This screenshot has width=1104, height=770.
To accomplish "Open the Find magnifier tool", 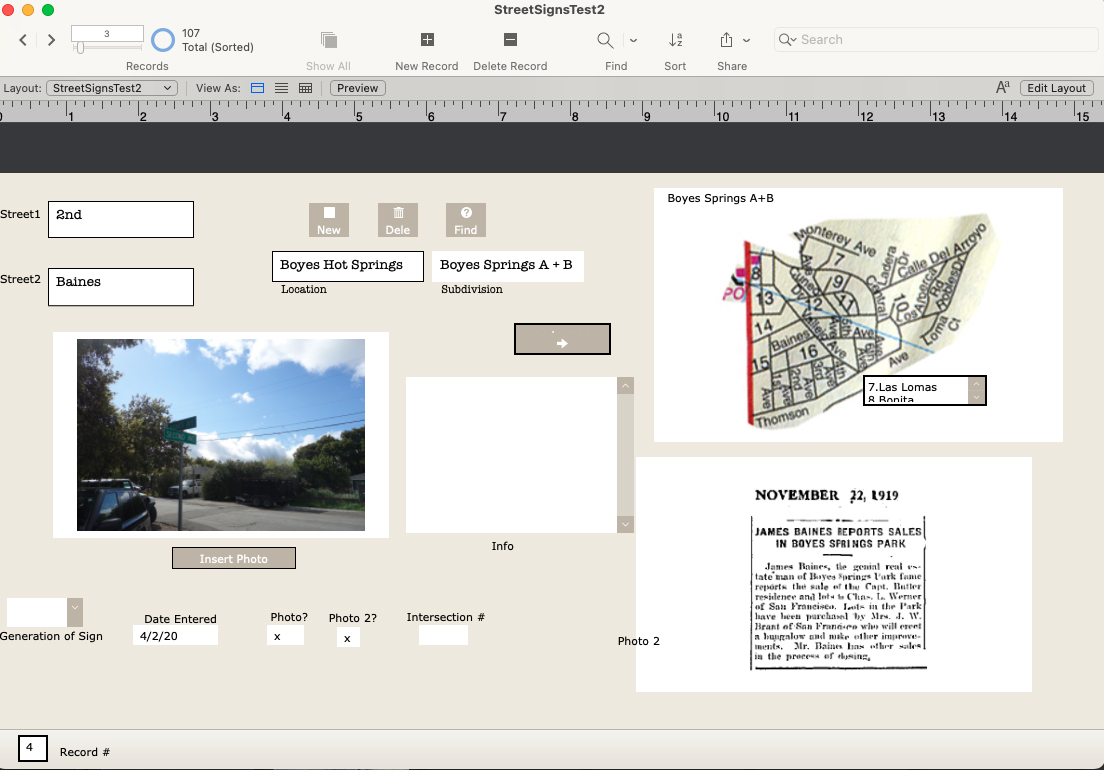I will point(605,40).
